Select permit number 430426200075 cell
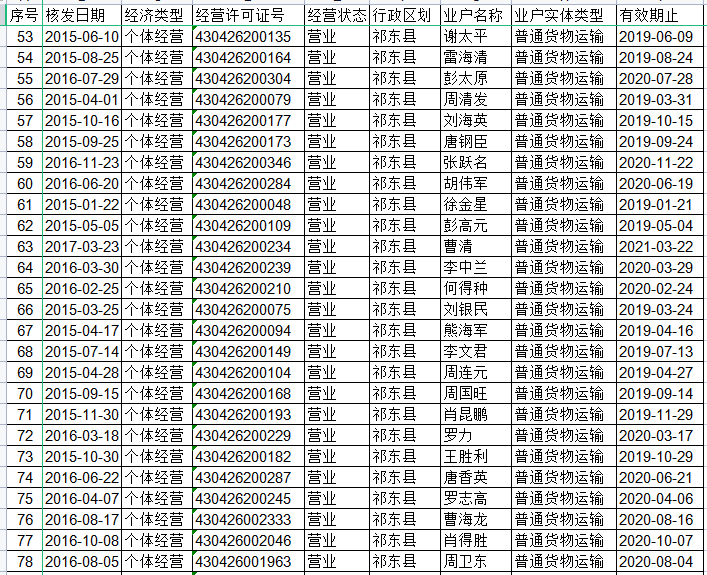Screen dimensions: 707x575 [245, 309]
